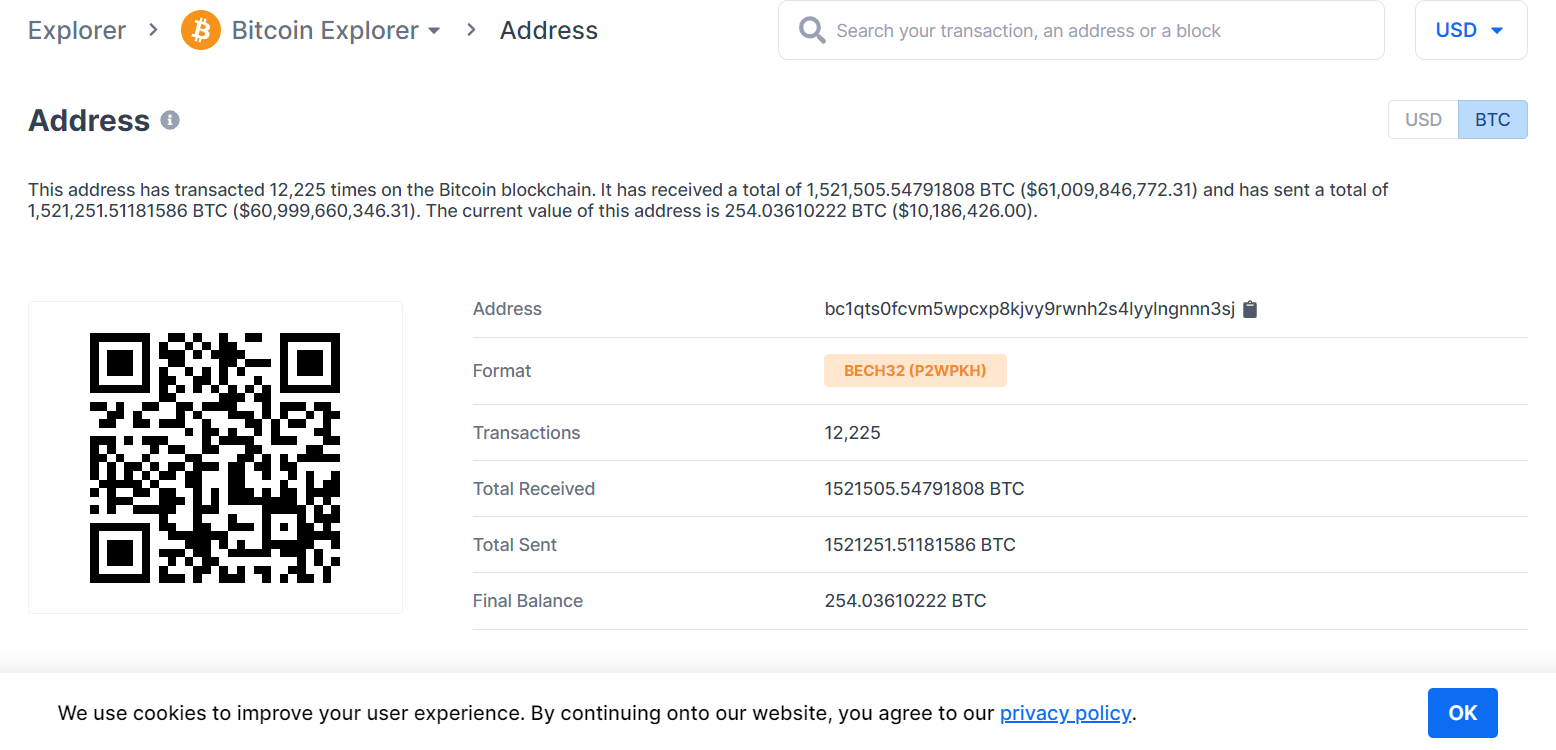Click the orange Bitcoin logo icon

click(x=201, y=30)
